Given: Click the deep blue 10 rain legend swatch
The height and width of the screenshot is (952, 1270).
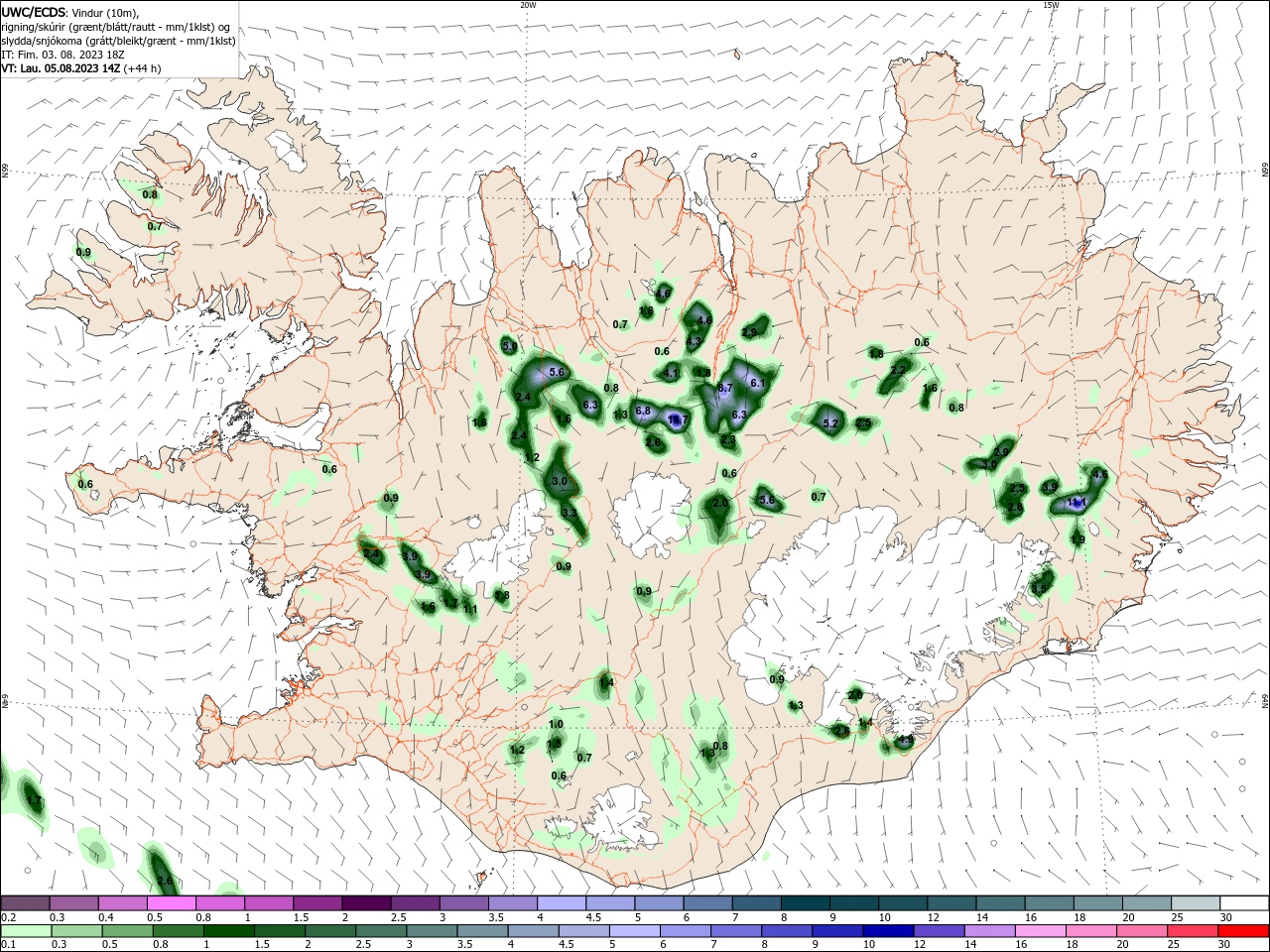Looking at the screenshot, I should (x=888, y=931).
